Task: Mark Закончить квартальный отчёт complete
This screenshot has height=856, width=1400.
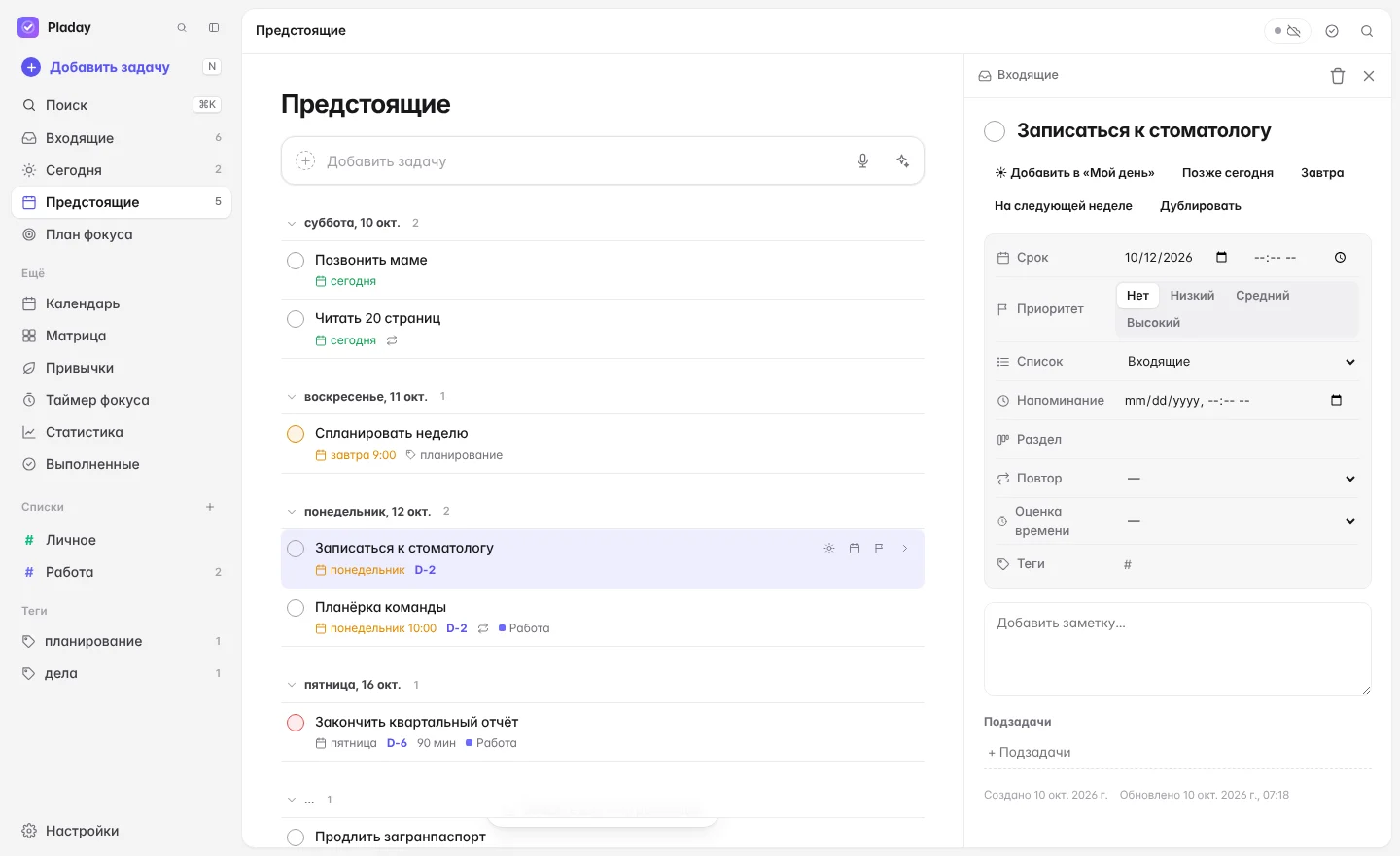Action: (296, 723)
